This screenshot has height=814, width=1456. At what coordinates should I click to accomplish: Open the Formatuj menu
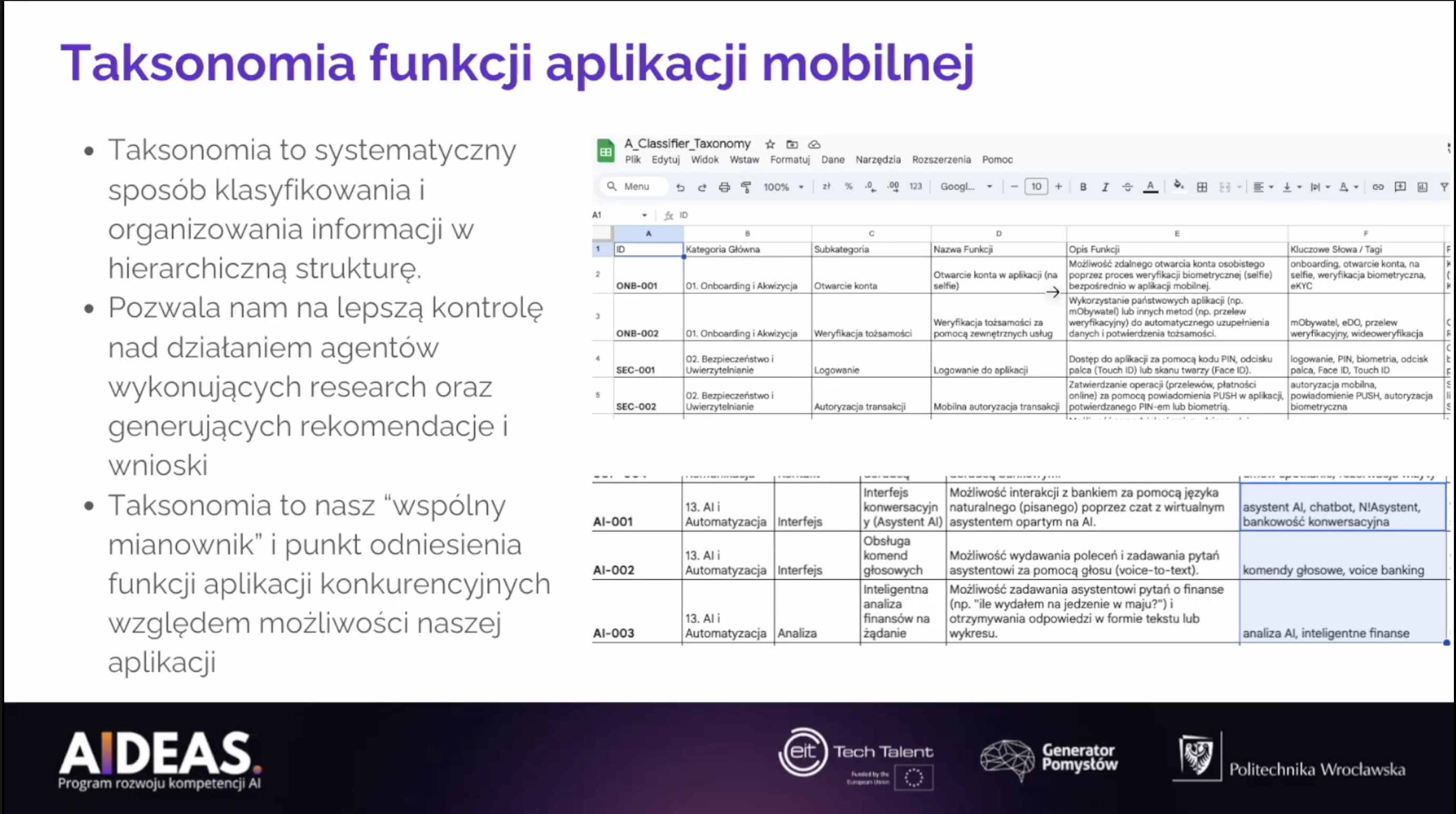click(x=790, y=160)
